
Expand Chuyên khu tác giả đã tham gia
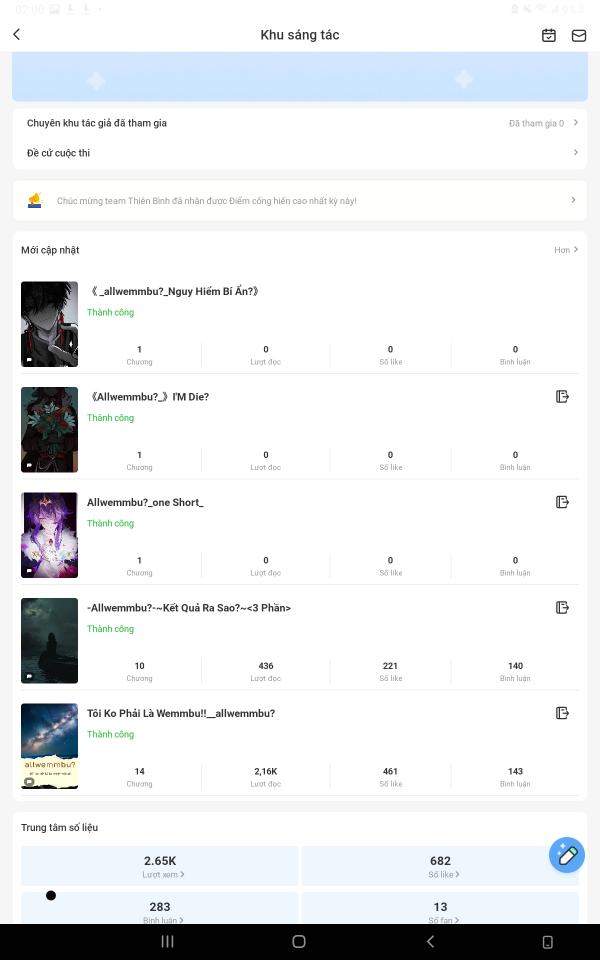pyautogui.click(x=300, y=123)
